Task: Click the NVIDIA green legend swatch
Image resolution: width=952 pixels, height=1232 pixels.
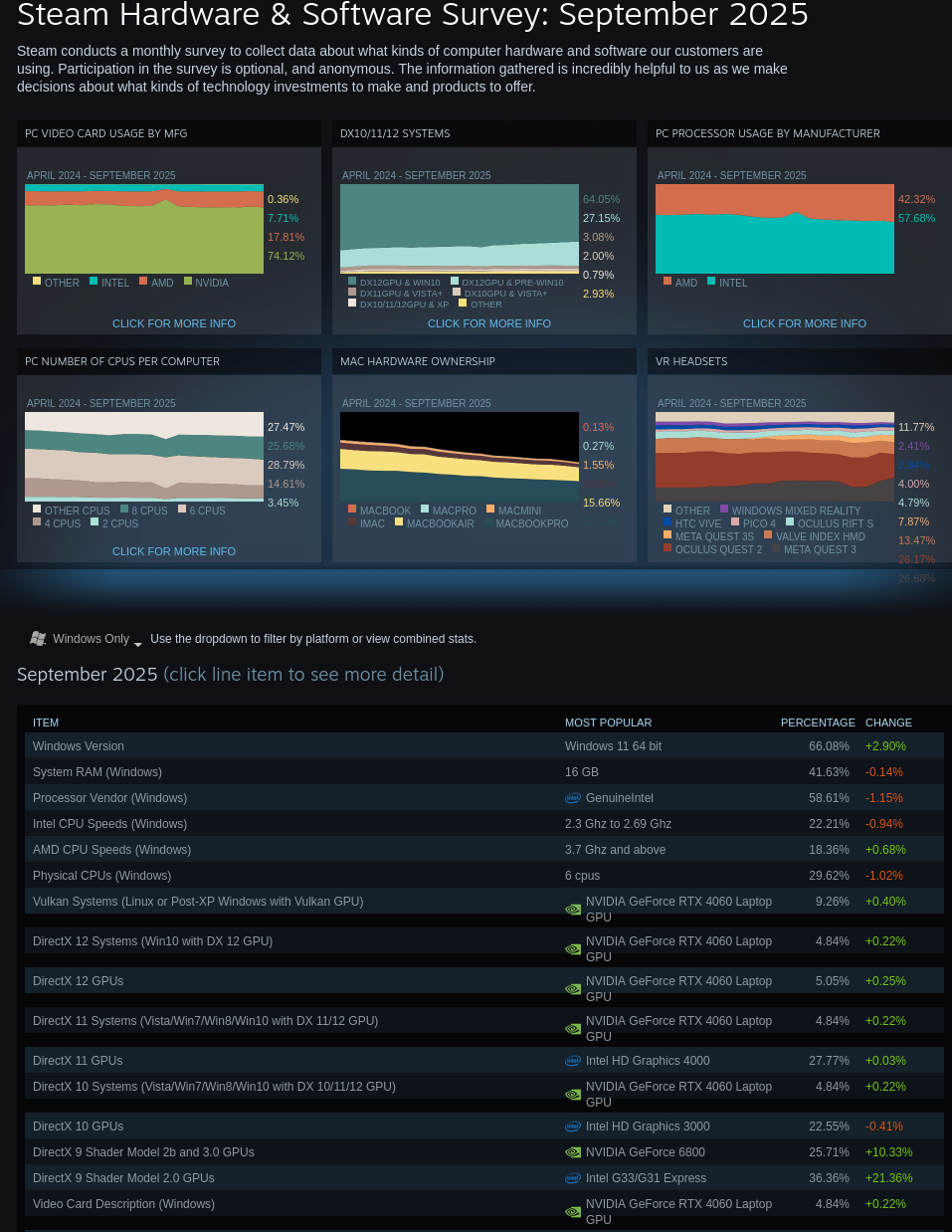Action: pos(188,282)
